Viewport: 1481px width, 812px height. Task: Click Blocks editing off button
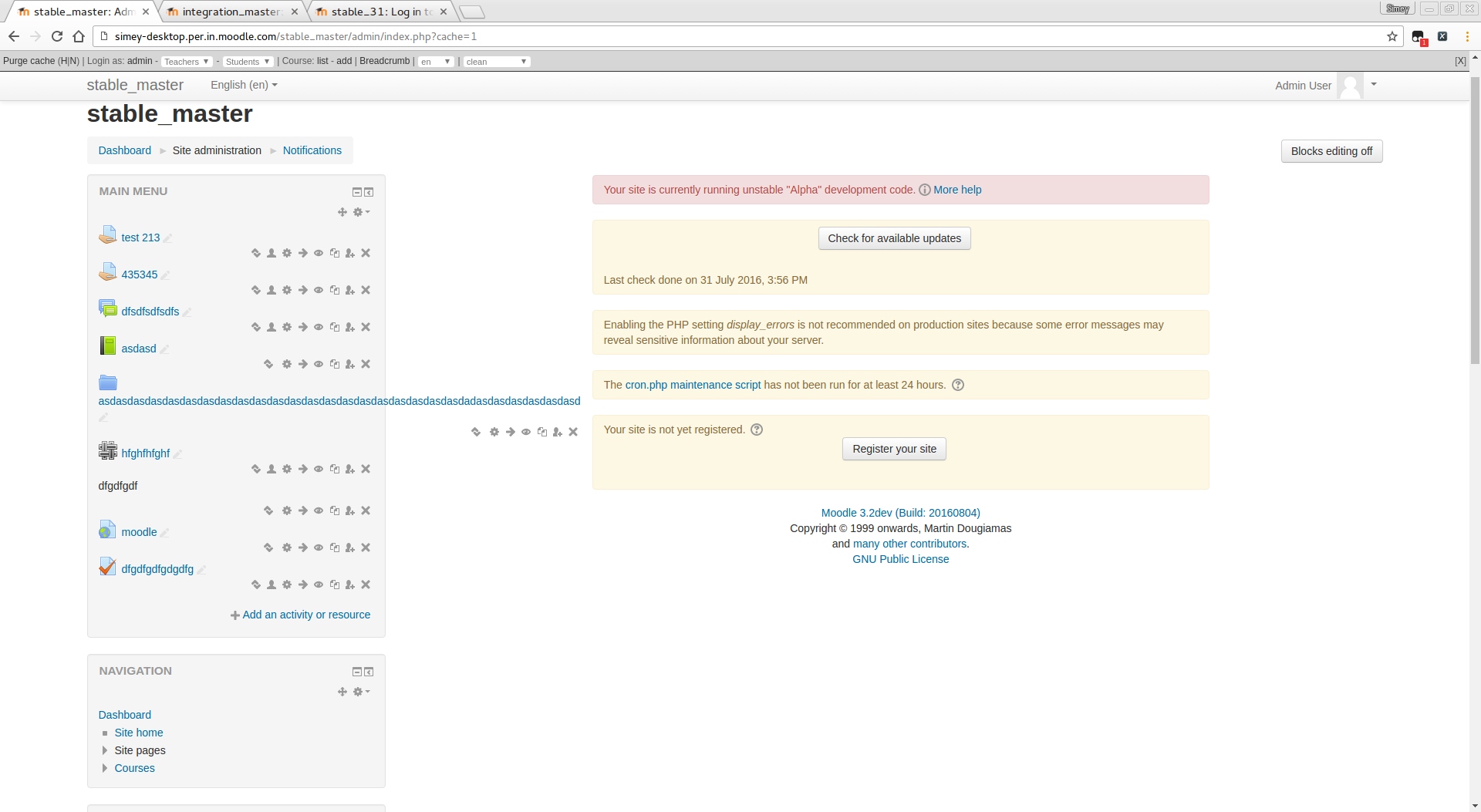[1331, 151]
